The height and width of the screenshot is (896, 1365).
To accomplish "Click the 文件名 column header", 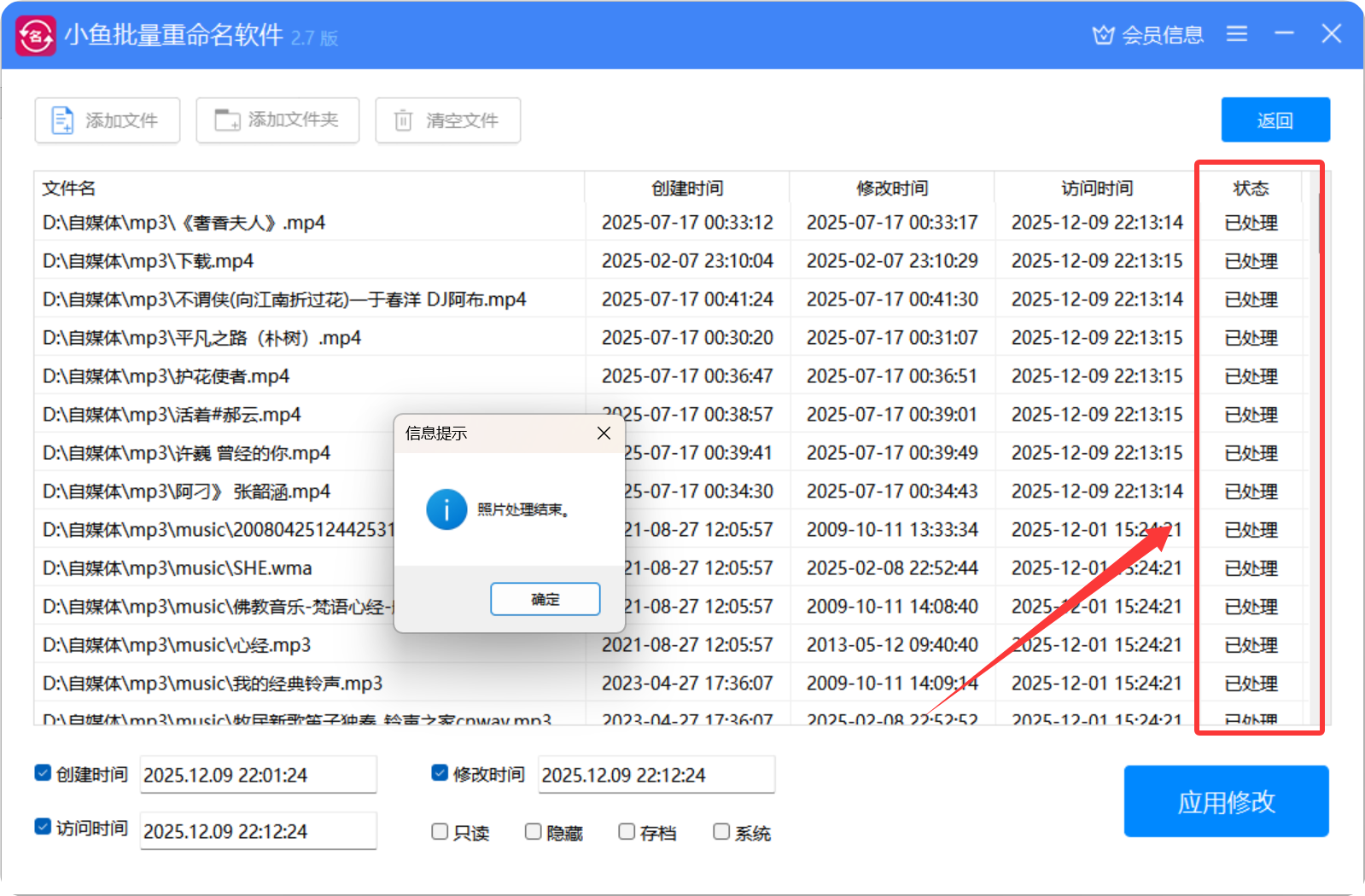I will [x=70, y=188].
